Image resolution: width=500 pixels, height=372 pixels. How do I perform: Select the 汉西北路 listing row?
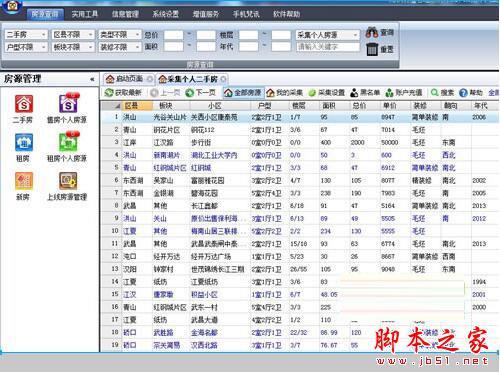(300, 345)
